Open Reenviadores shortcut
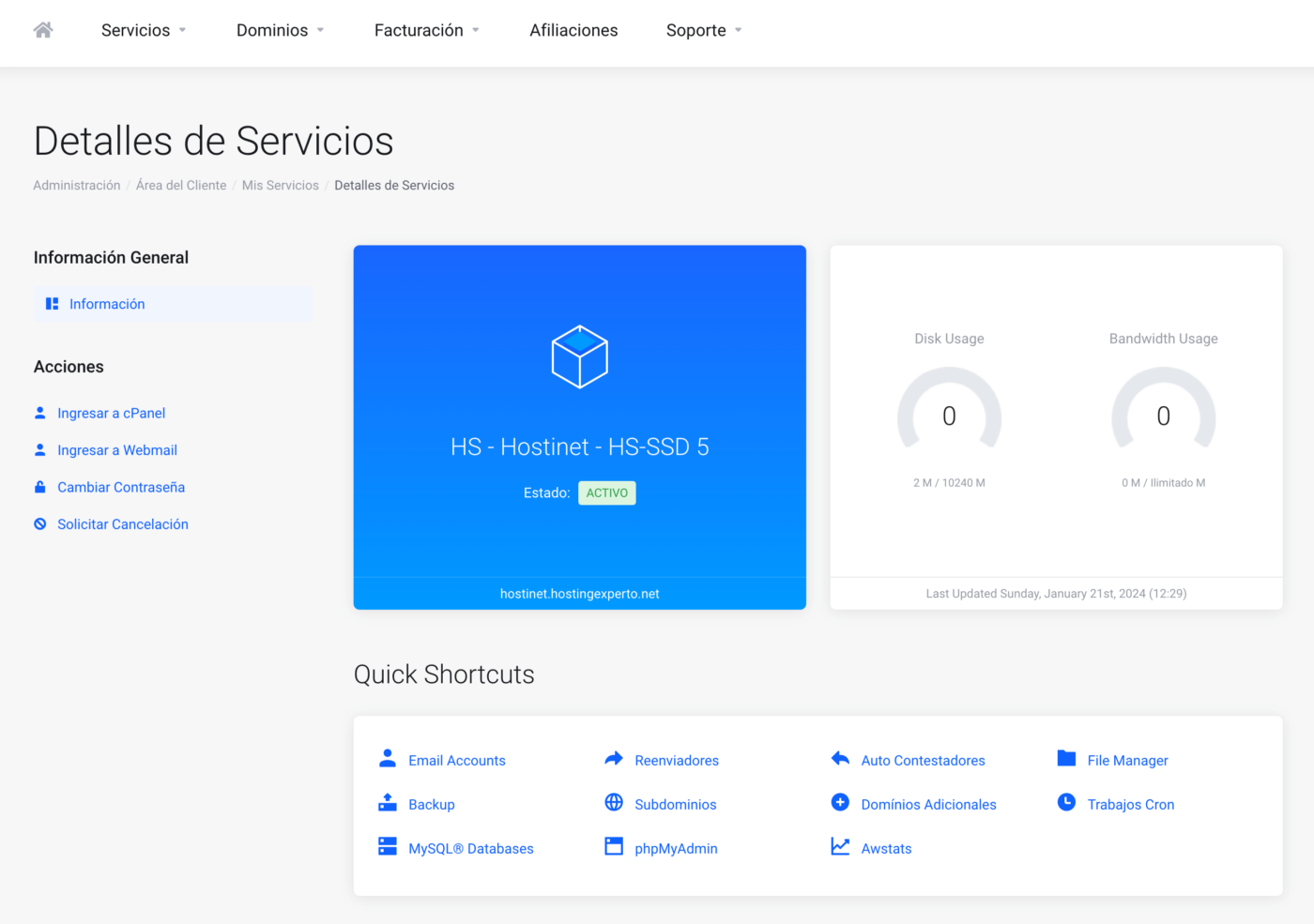 click(x=677, y=760)
